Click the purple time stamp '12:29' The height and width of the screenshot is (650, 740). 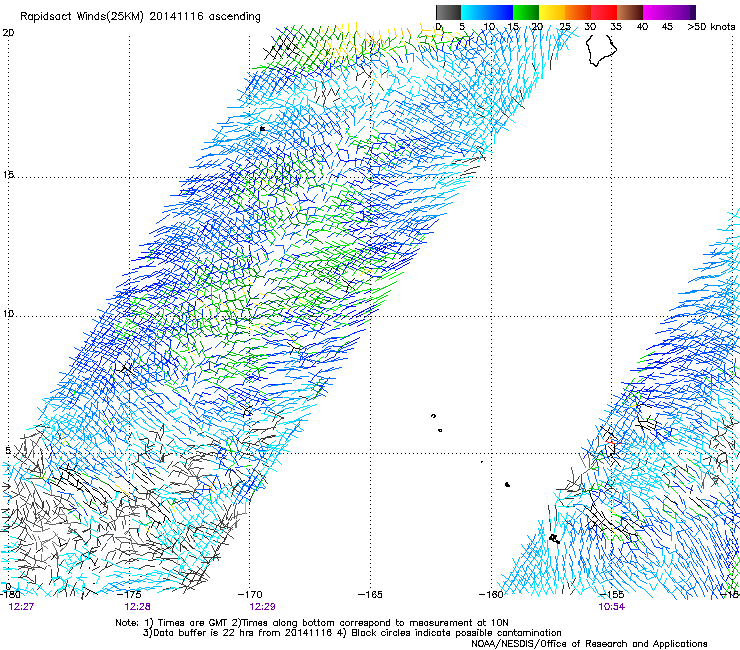262,607
